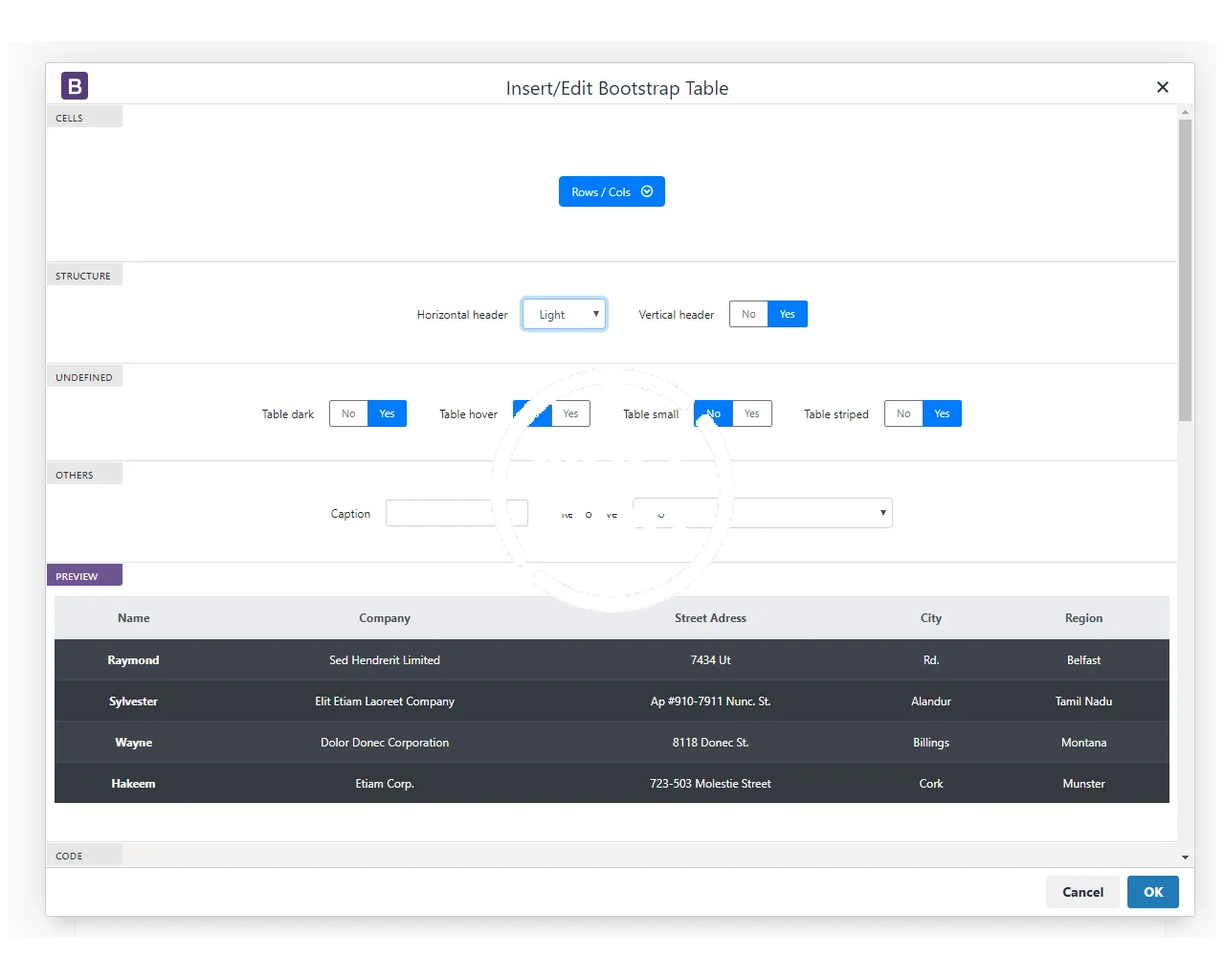Image resolution: width=1225 pixels, height=980 pixels.
Task: Select the CODE section tab
Action: point(84,855)
